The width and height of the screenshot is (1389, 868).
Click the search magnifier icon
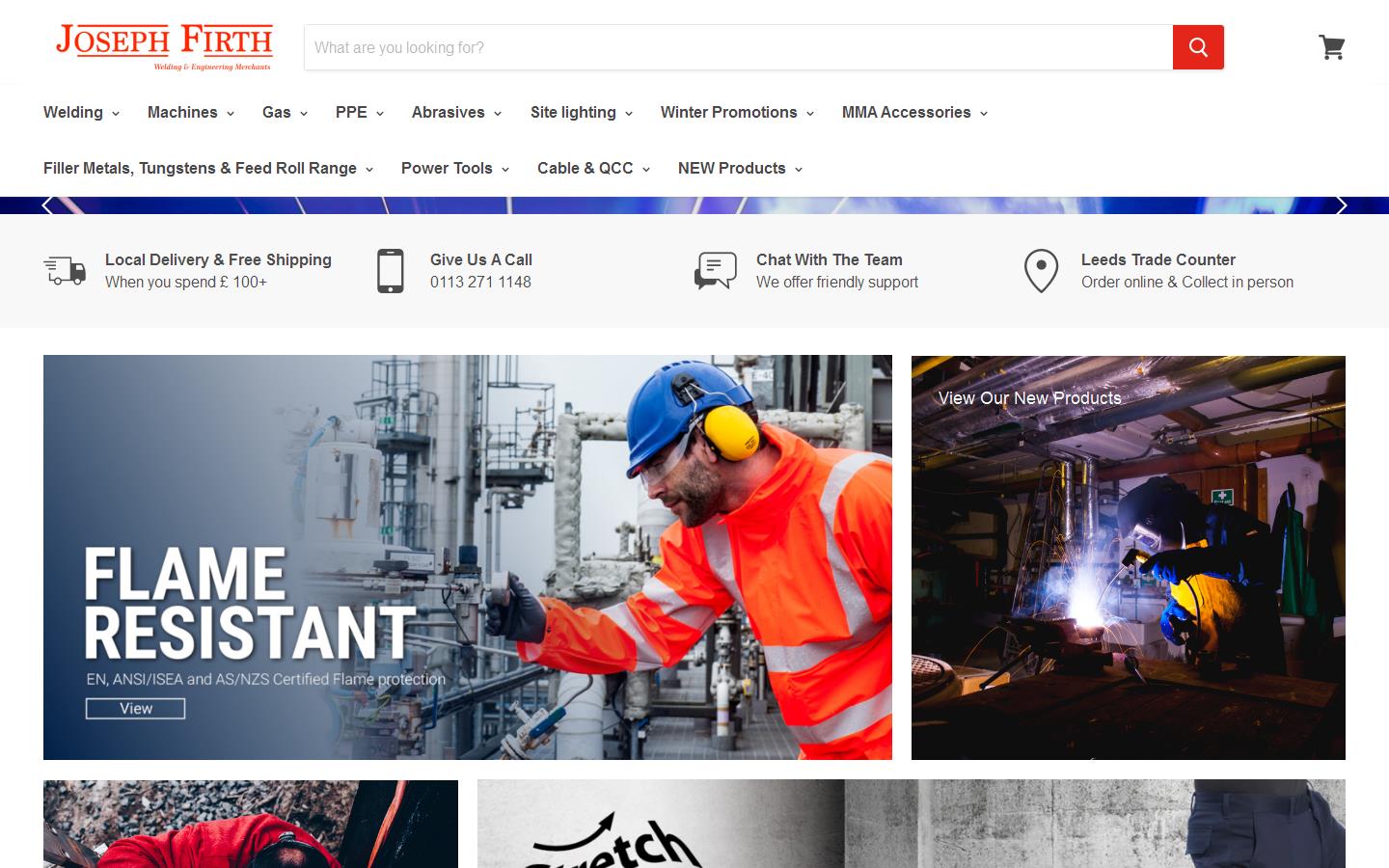pos(1198,46)
